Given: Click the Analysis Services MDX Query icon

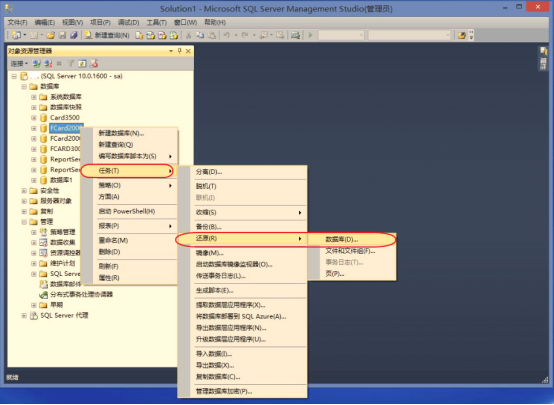Looking at the screenshot, I should click(151, 35).
